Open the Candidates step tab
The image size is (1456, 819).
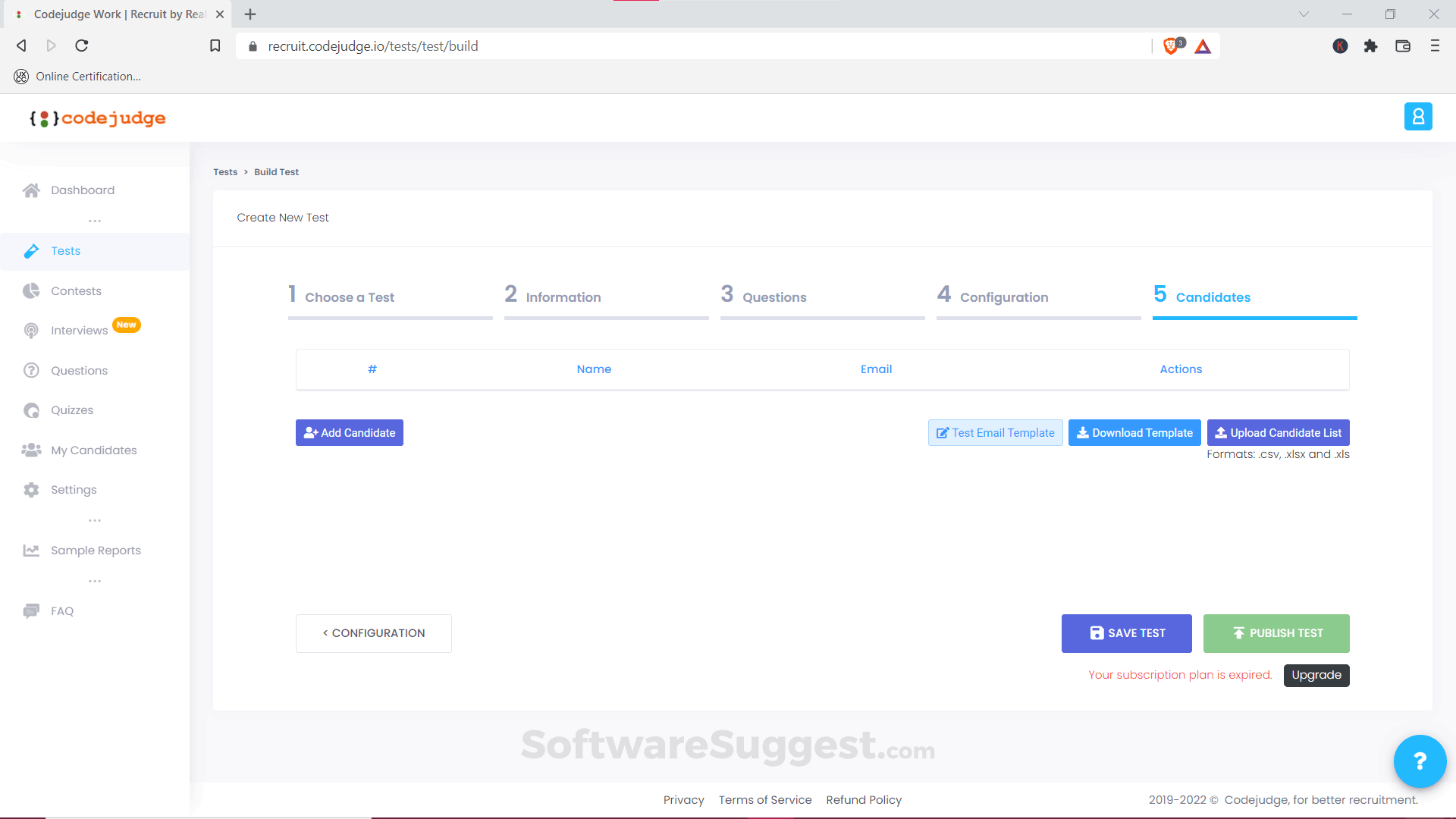[x=1212, y=297]
